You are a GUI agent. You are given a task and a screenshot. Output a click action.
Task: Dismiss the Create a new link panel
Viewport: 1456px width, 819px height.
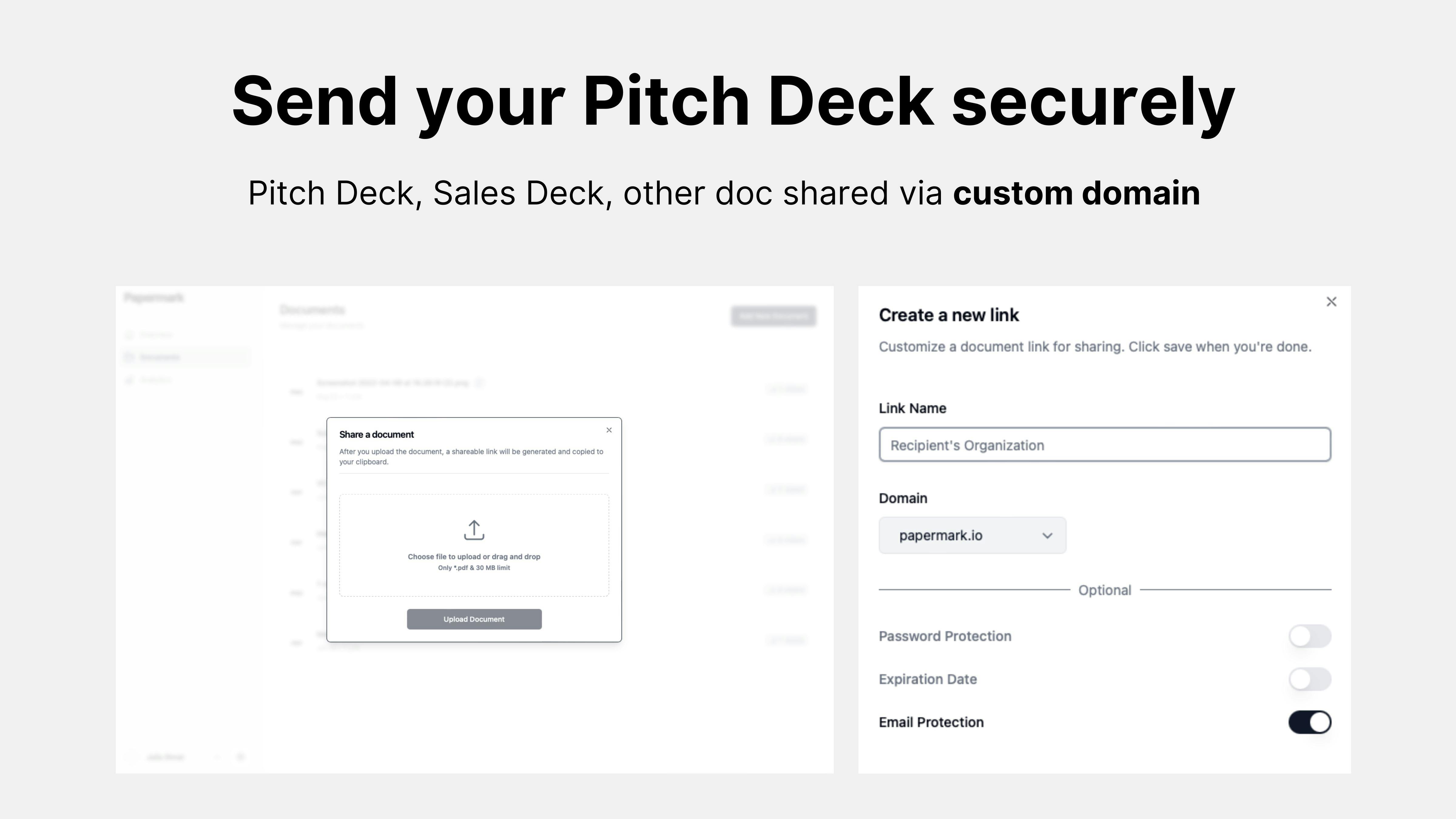point(1331,302)
